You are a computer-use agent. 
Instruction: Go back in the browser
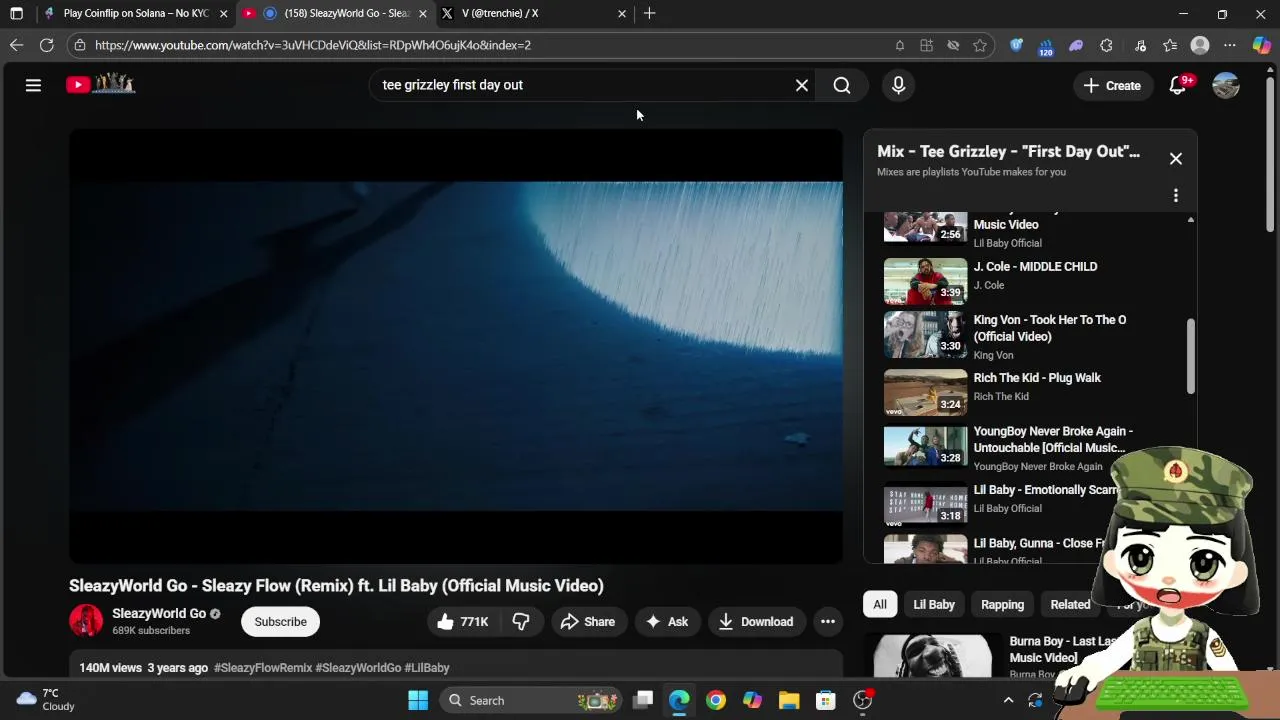(x=16, y=45)
